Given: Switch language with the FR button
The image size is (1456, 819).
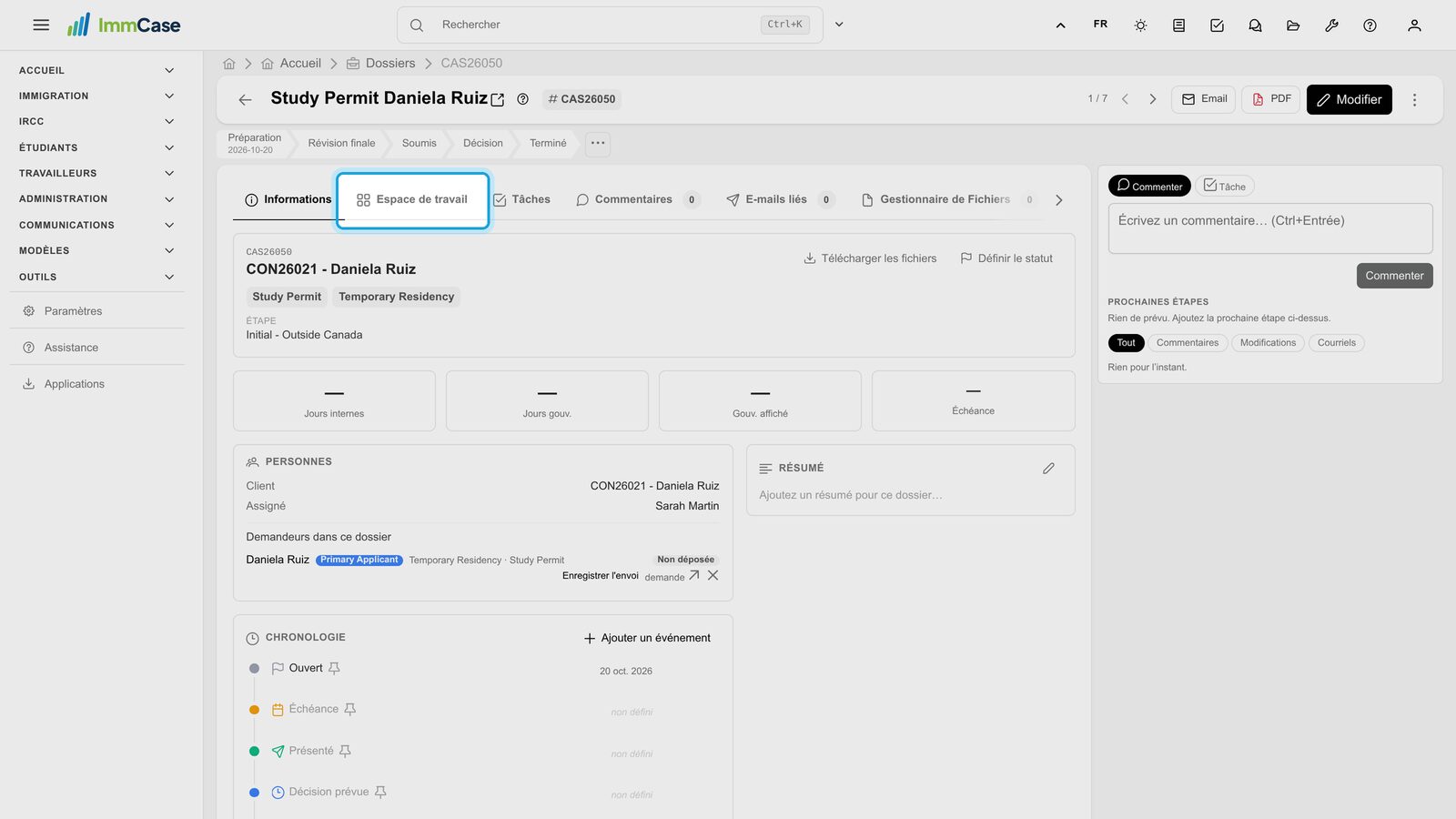Looking at the screenshot, I should pyautogui.click(x=1100, y=25).
